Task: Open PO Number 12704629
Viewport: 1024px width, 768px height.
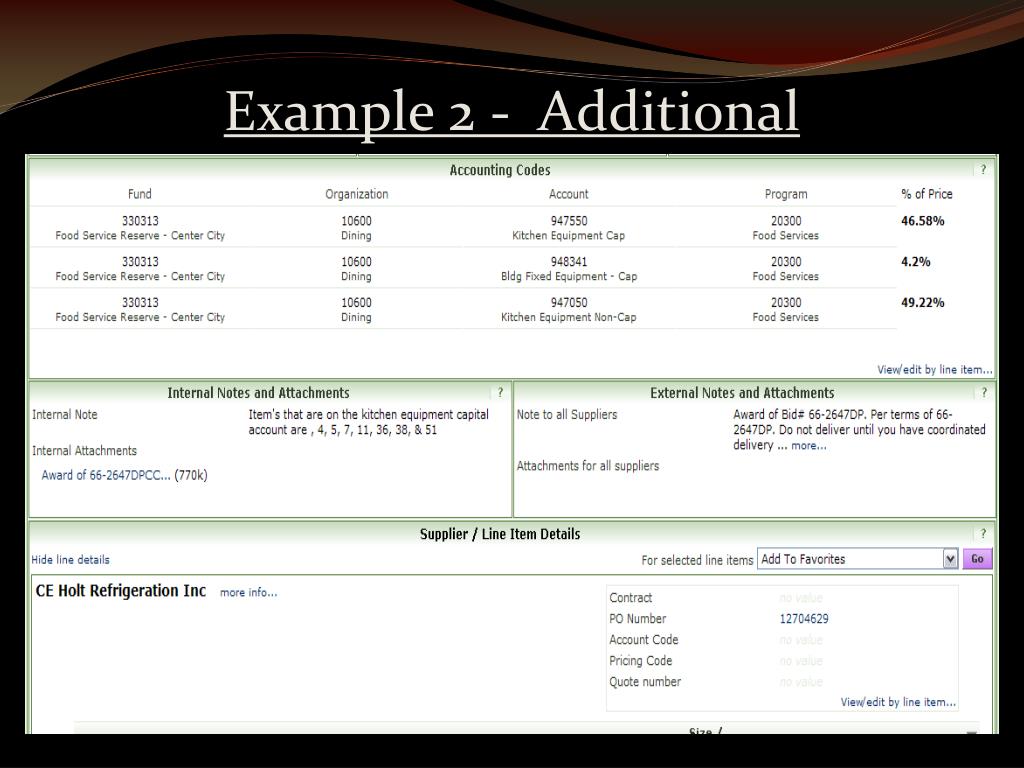Action: point(804,618)
